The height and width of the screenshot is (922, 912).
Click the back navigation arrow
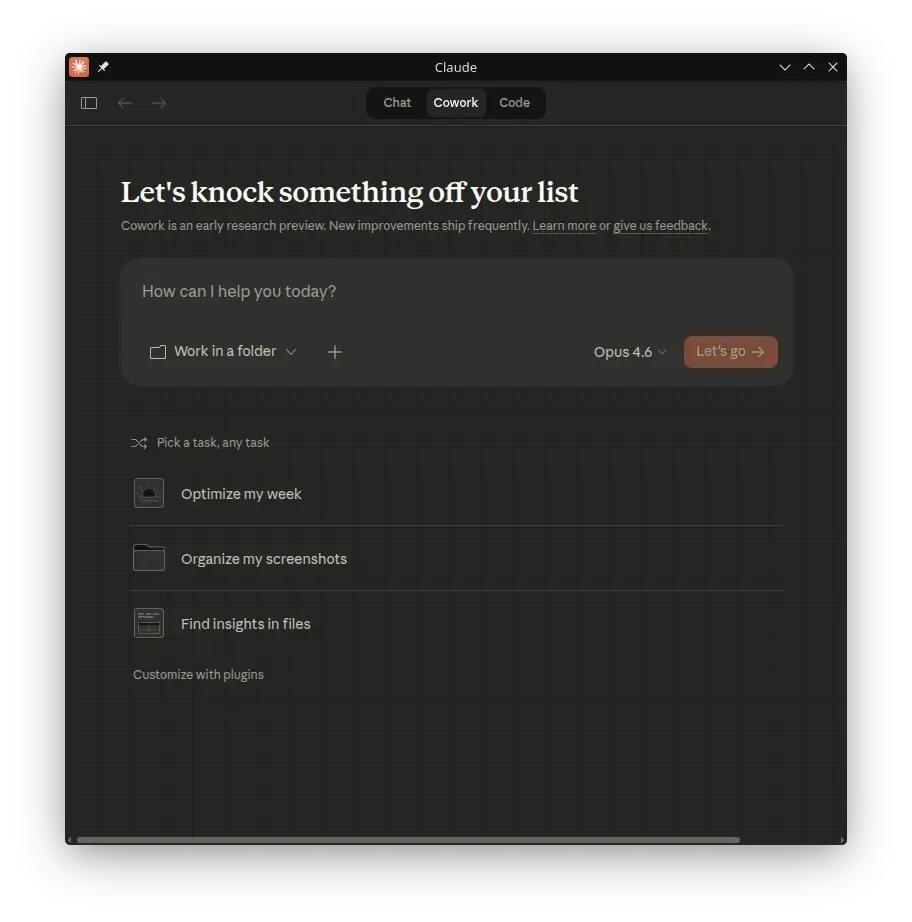pyautogui.click(x=124, y=102)
